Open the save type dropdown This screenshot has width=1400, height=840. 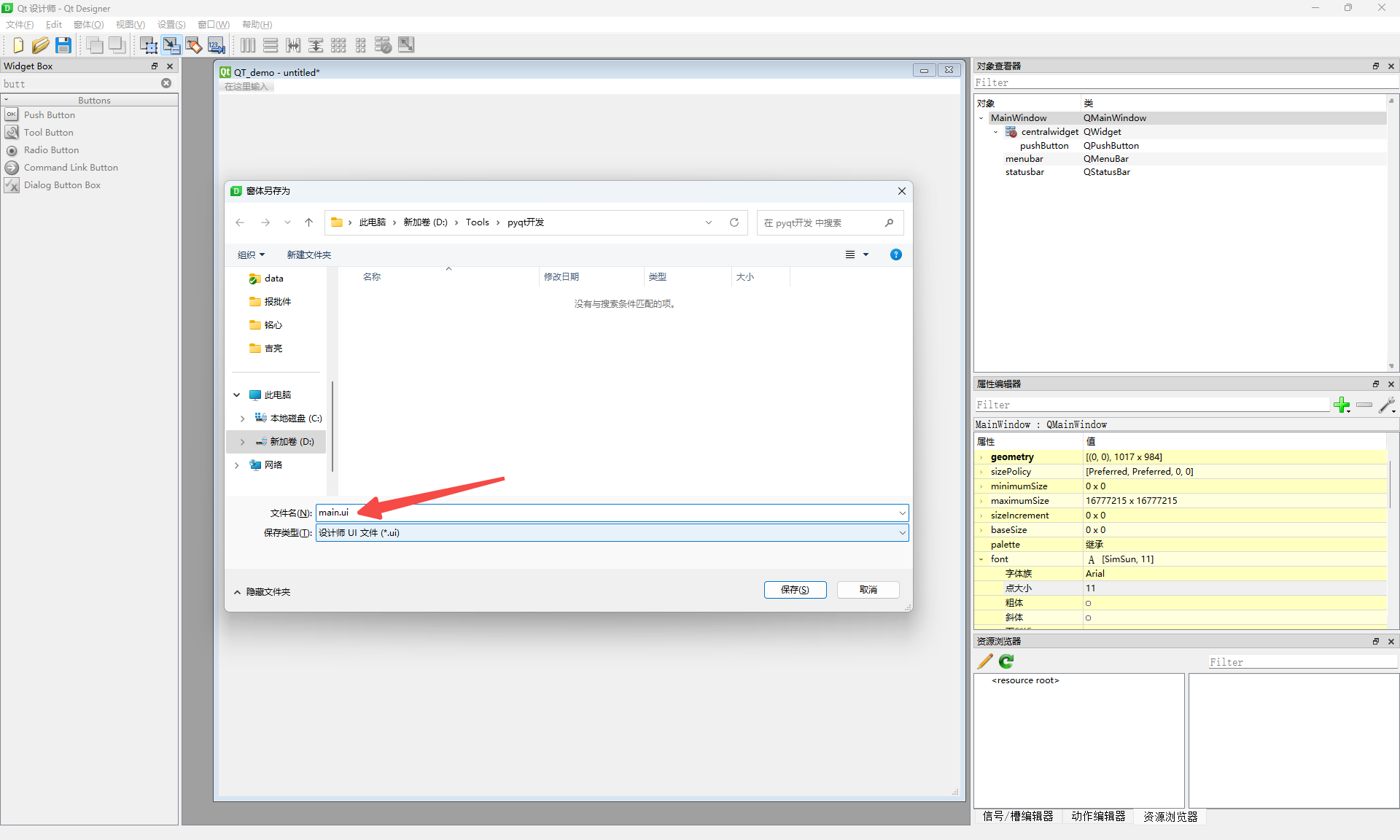902,533
